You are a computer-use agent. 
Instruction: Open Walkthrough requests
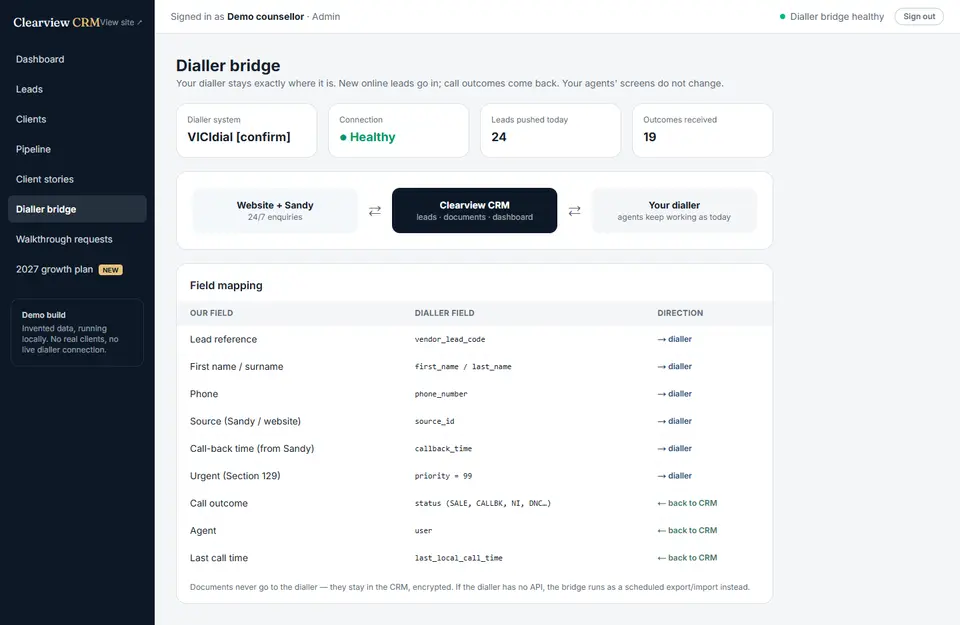[x=77, y=239]
